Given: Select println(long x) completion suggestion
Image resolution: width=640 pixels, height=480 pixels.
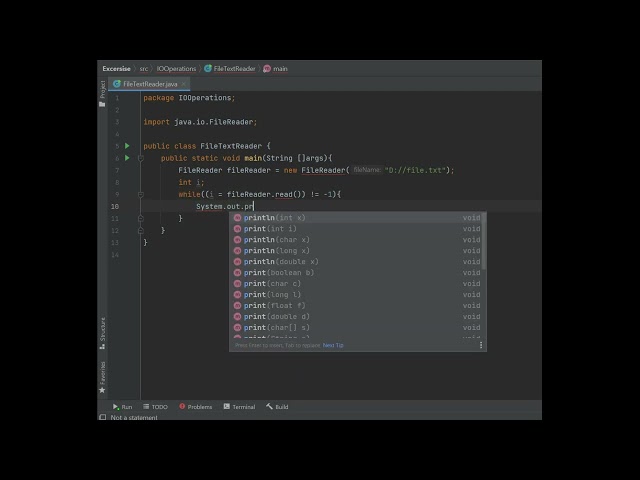Looking at the screenshot, I should click(356, 251).
